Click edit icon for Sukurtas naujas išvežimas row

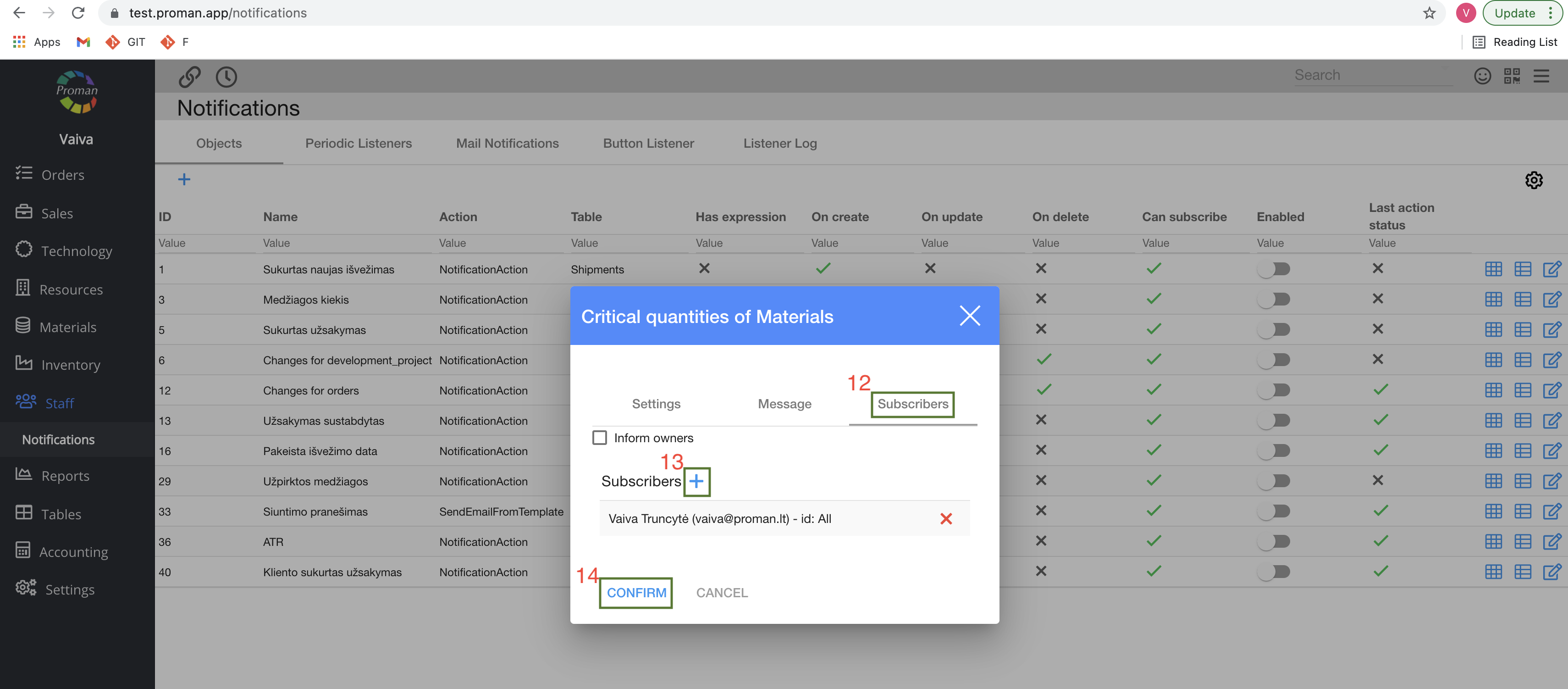pyautogui.click(x=1551, y=269)
